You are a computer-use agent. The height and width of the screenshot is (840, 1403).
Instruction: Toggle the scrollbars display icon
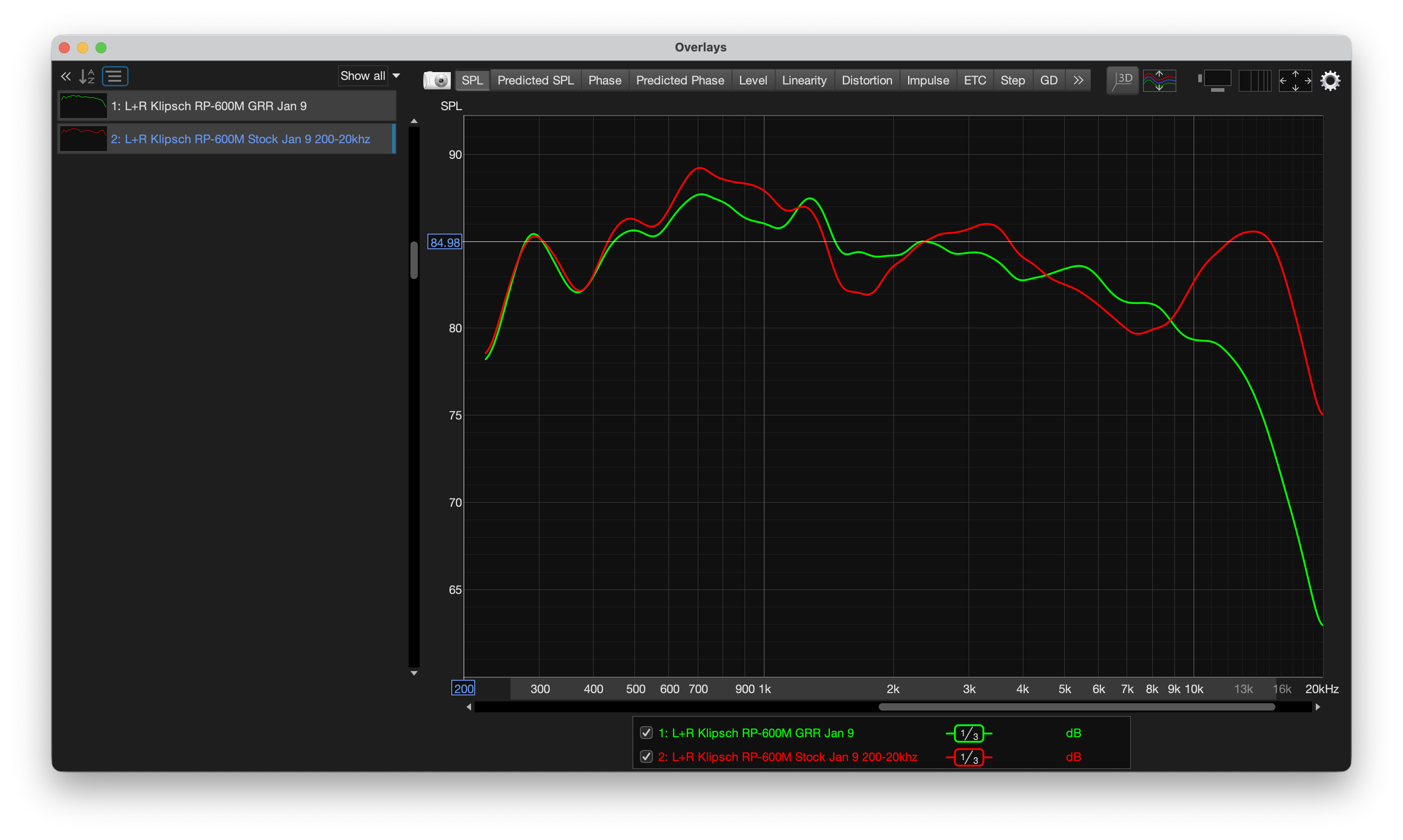tap(1216, 80)
